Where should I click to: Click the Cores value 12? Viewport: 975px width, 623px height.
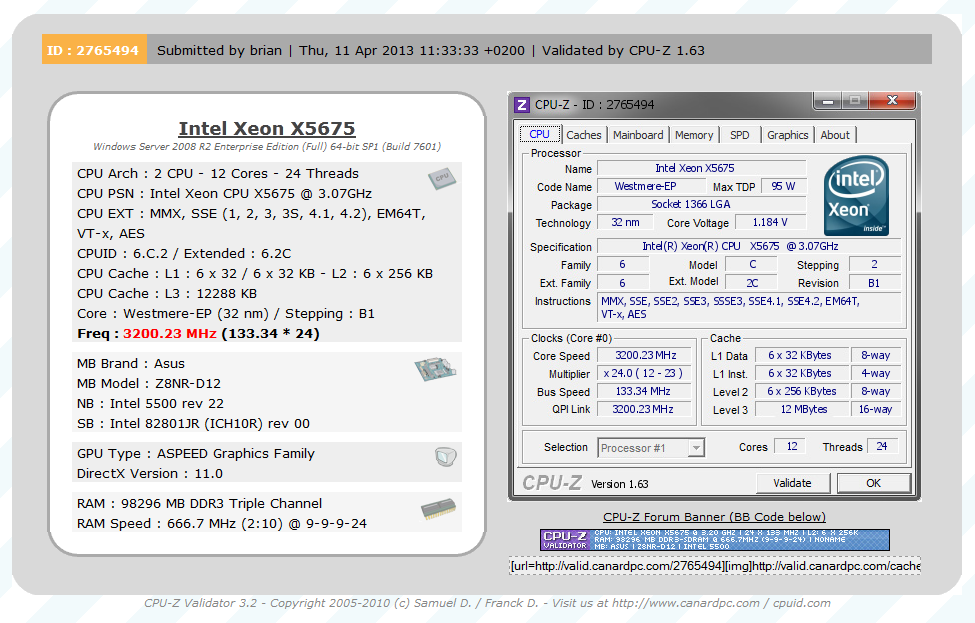[x=791, y=446]
